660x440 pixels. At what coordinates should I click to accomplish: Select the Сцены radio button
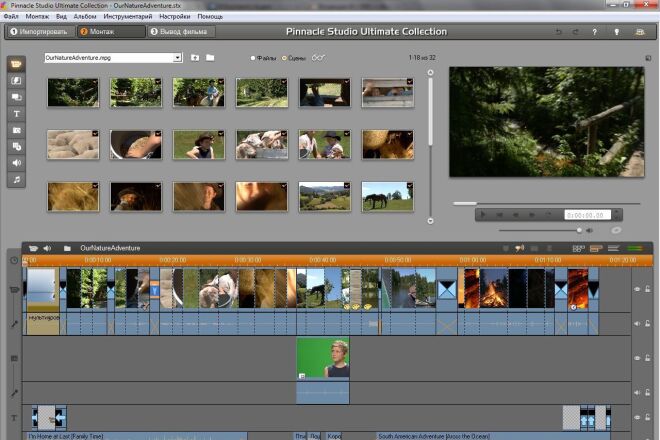pos(284,58)
